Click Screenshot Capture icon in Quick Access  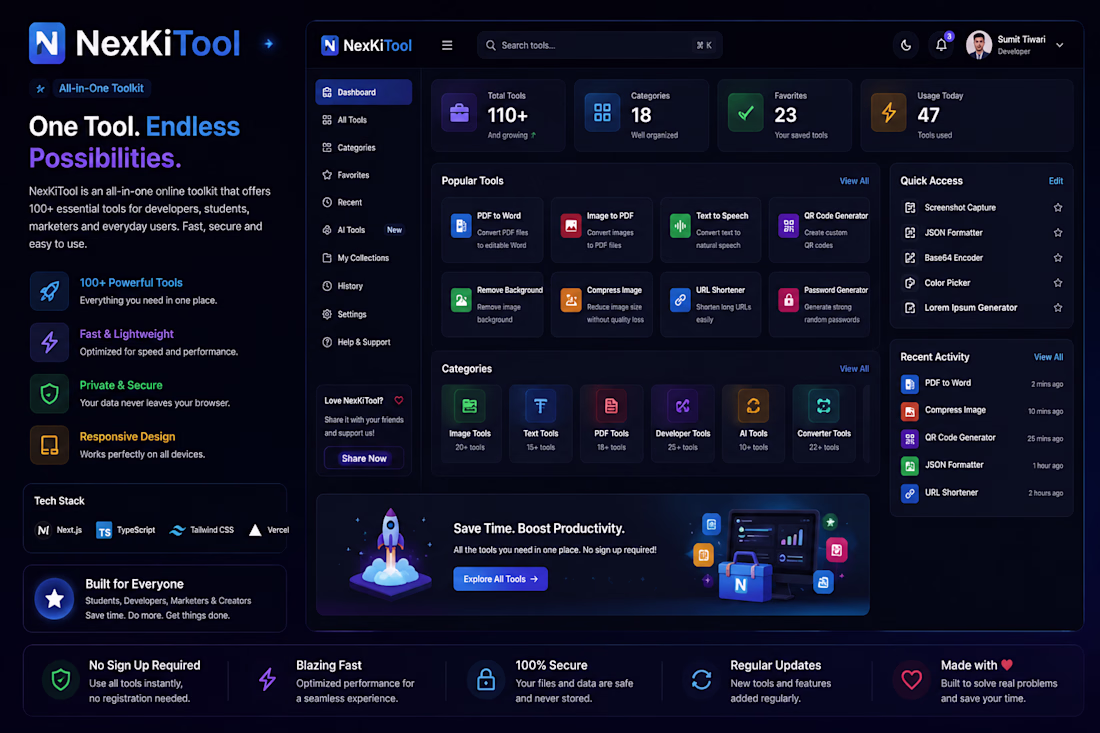[x=910, y=208]
